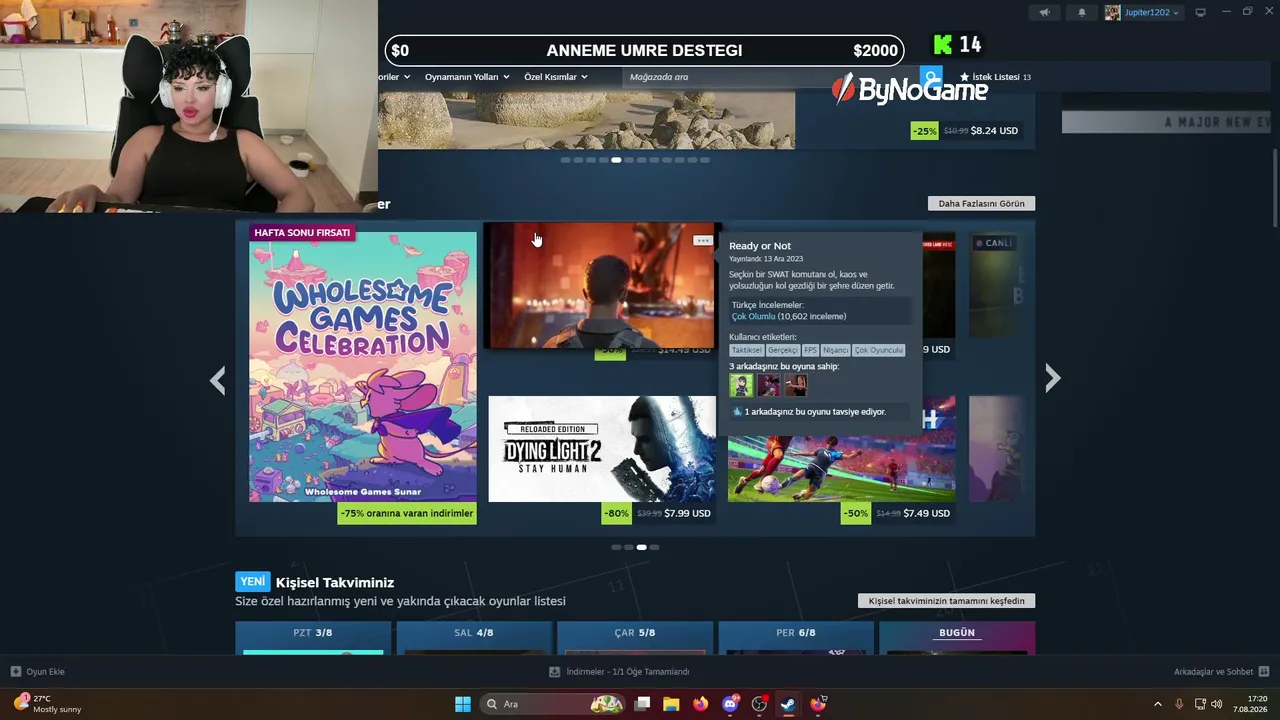
Task: Click the second friend avatar owning the game
Action: pyautogui.click(x=768, y=385)
